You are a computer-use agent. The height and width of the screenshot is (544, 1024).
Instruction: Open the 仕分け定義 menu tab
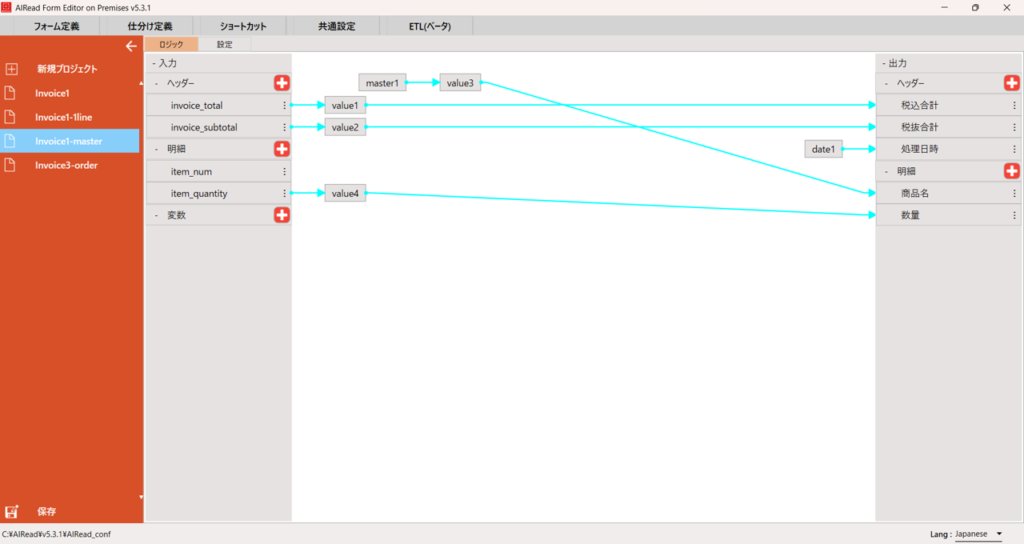150,26
